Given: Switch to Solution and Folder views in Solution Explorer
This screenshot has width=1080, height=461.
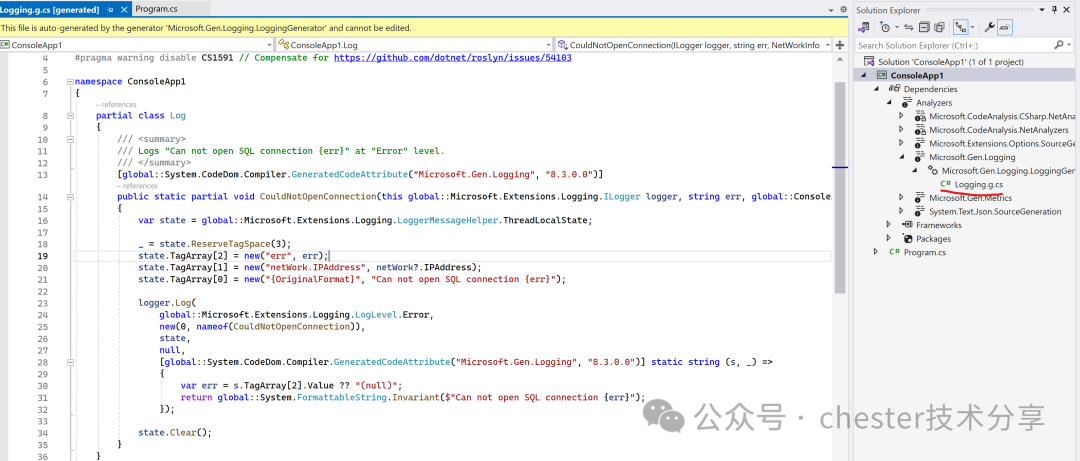Looking at the screenshot, I should [x=863, y=28].
